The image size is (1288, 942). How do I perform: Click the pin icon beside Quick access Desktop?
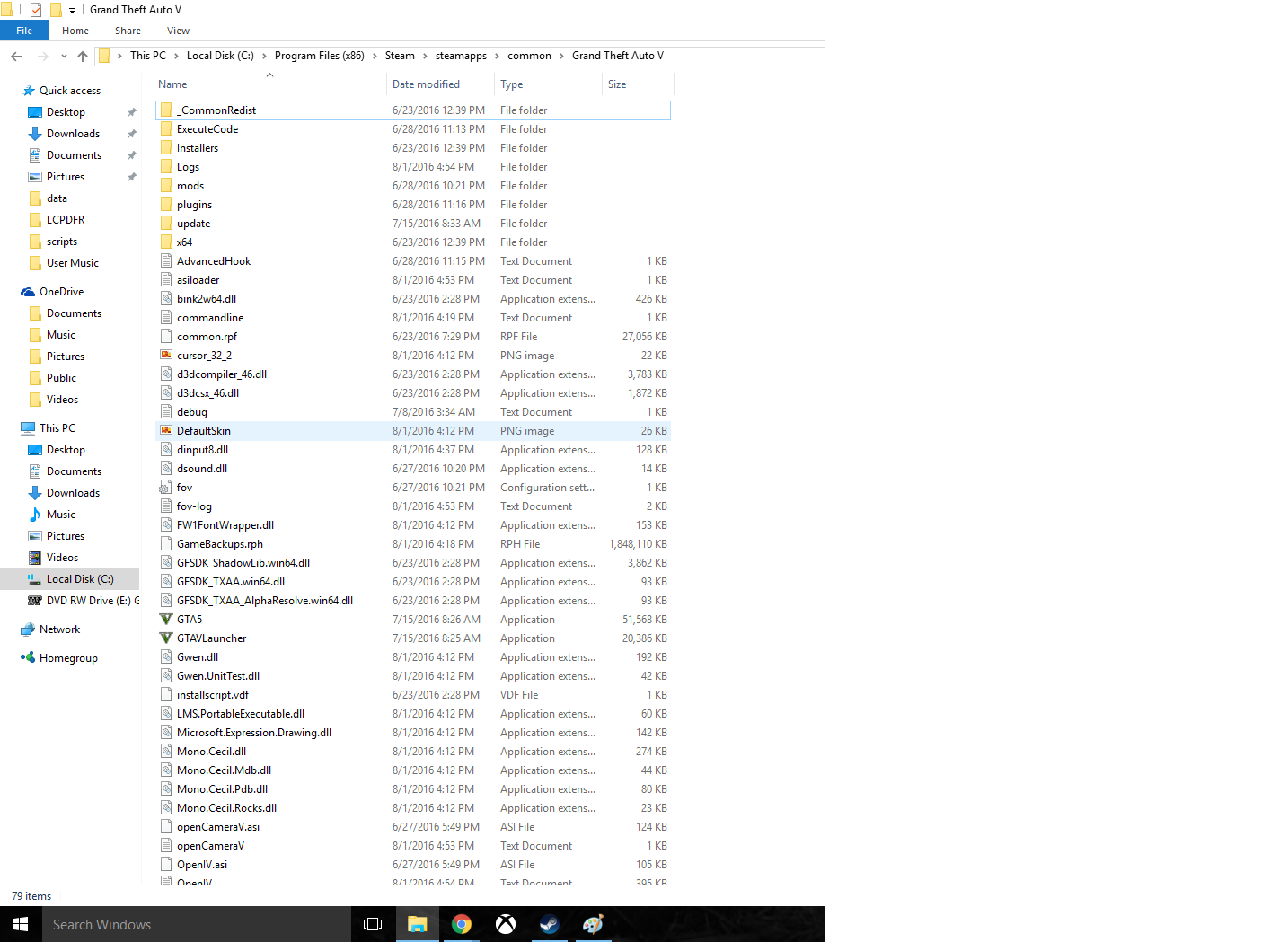point(132,112)
